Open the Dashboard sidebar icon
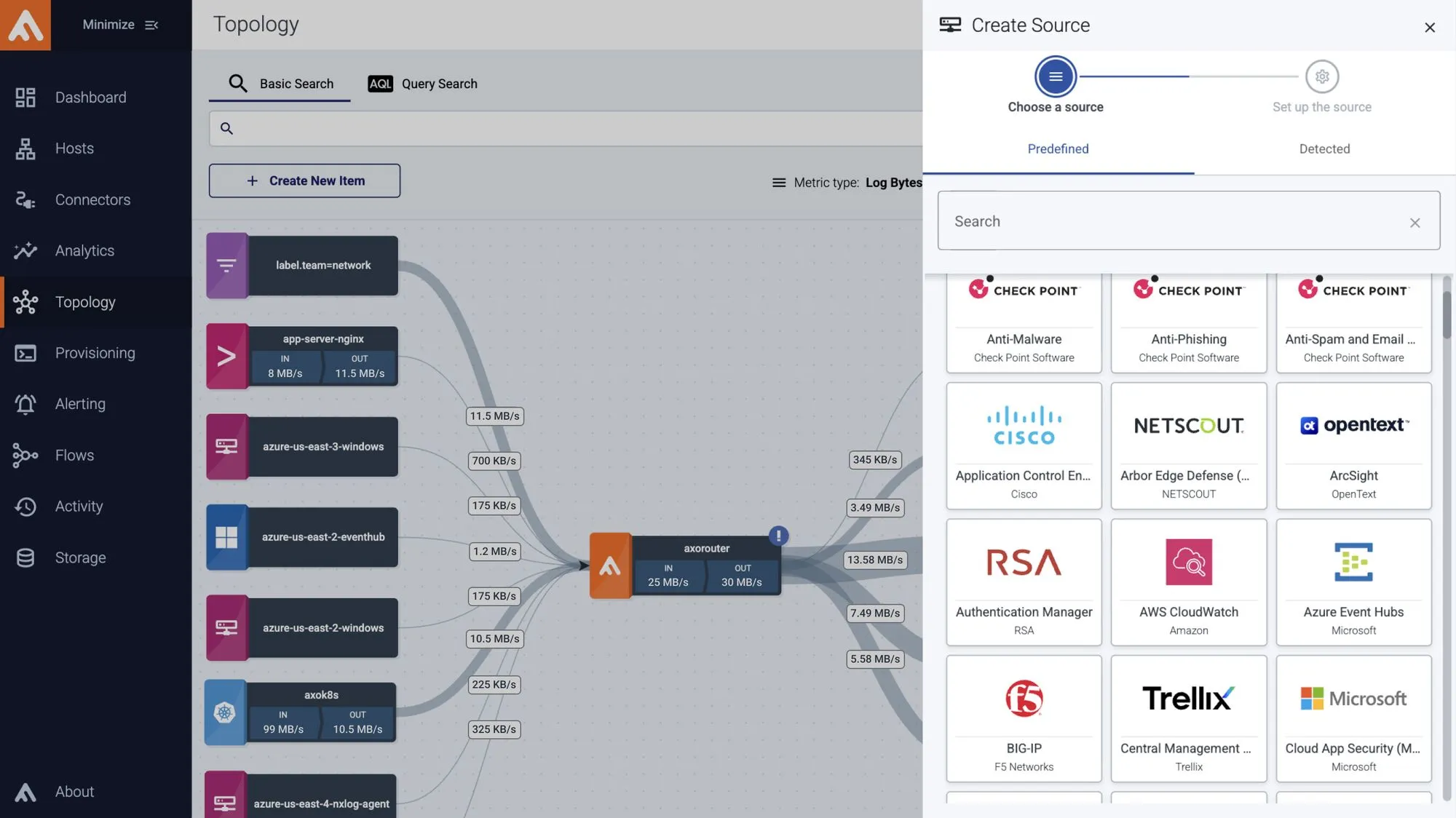 (x=25, y=98)
